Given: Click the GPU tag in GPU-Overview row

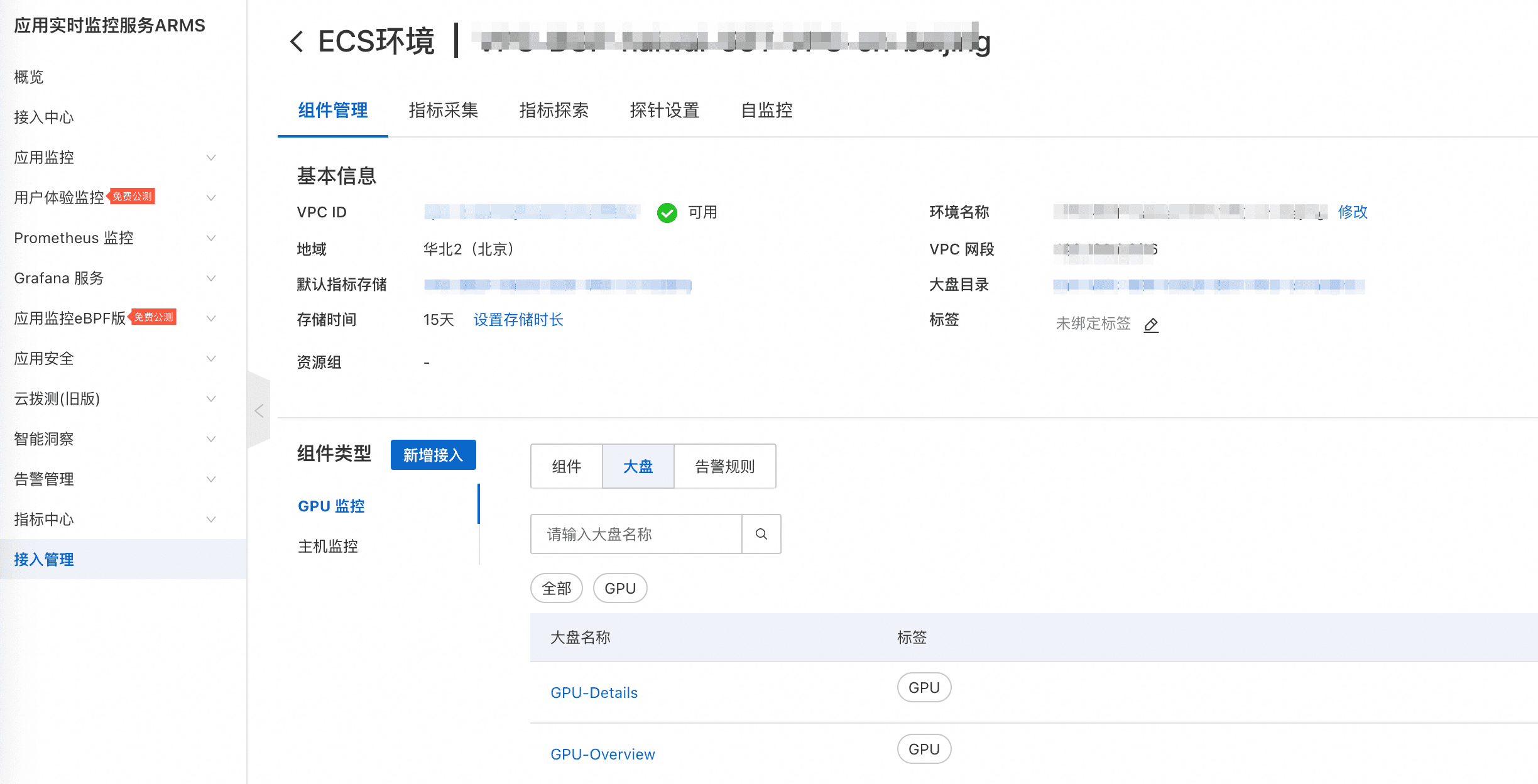Looking at the screenshot, I should click(924, 749).
